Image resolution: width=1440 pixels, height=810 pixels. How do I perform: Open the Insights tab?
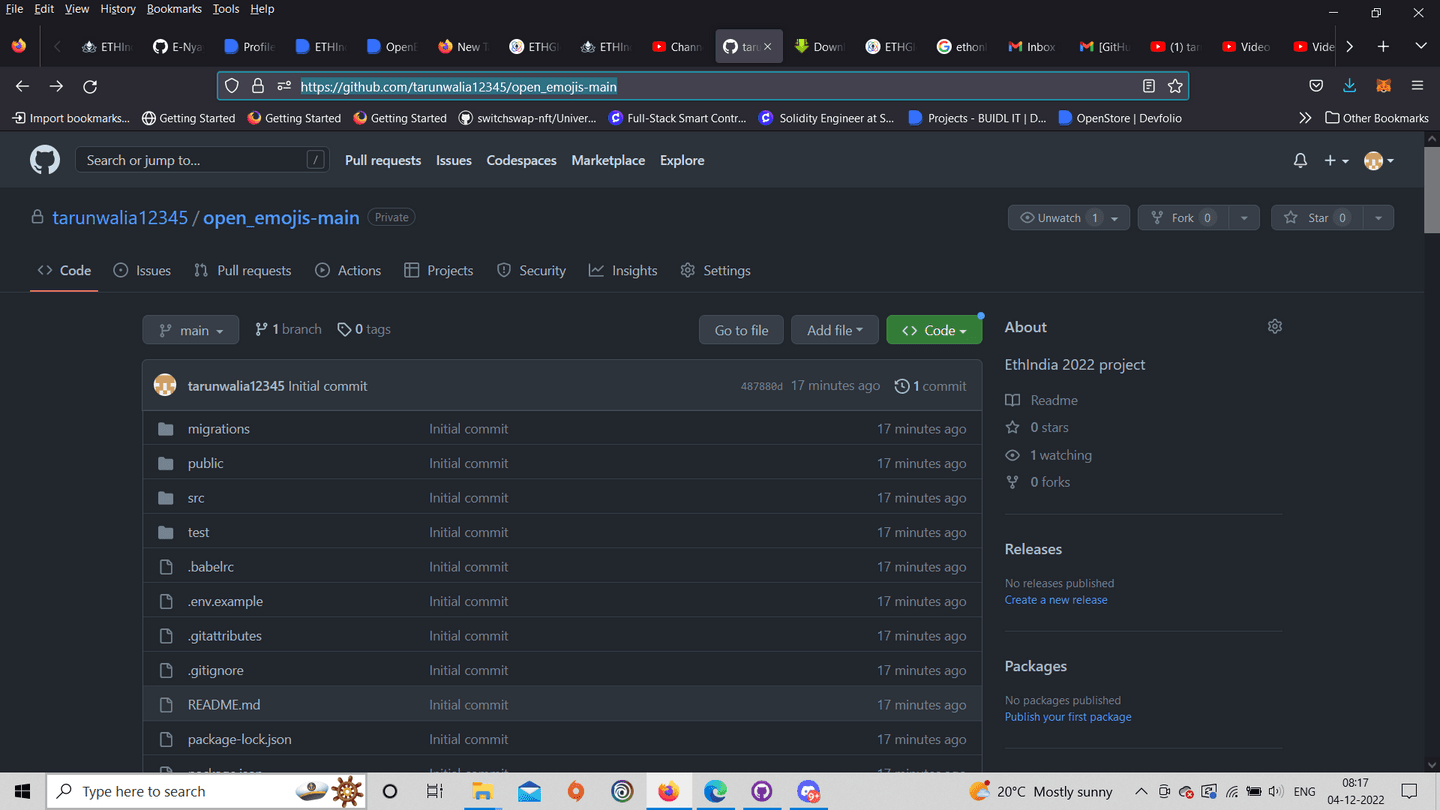[623, 271]
